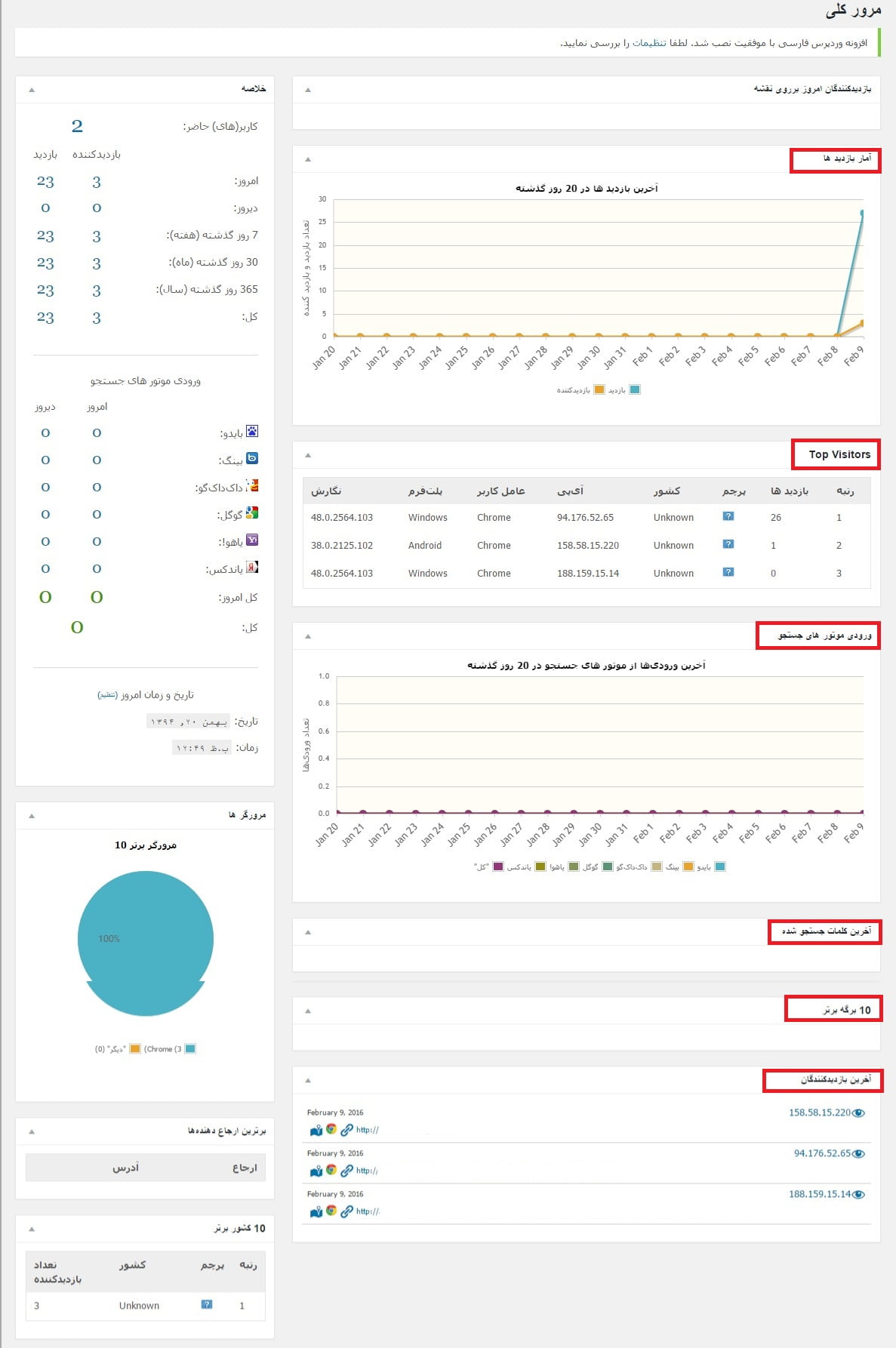Click the unknown flag icon for rank 3 visitor

click(728, 572)
